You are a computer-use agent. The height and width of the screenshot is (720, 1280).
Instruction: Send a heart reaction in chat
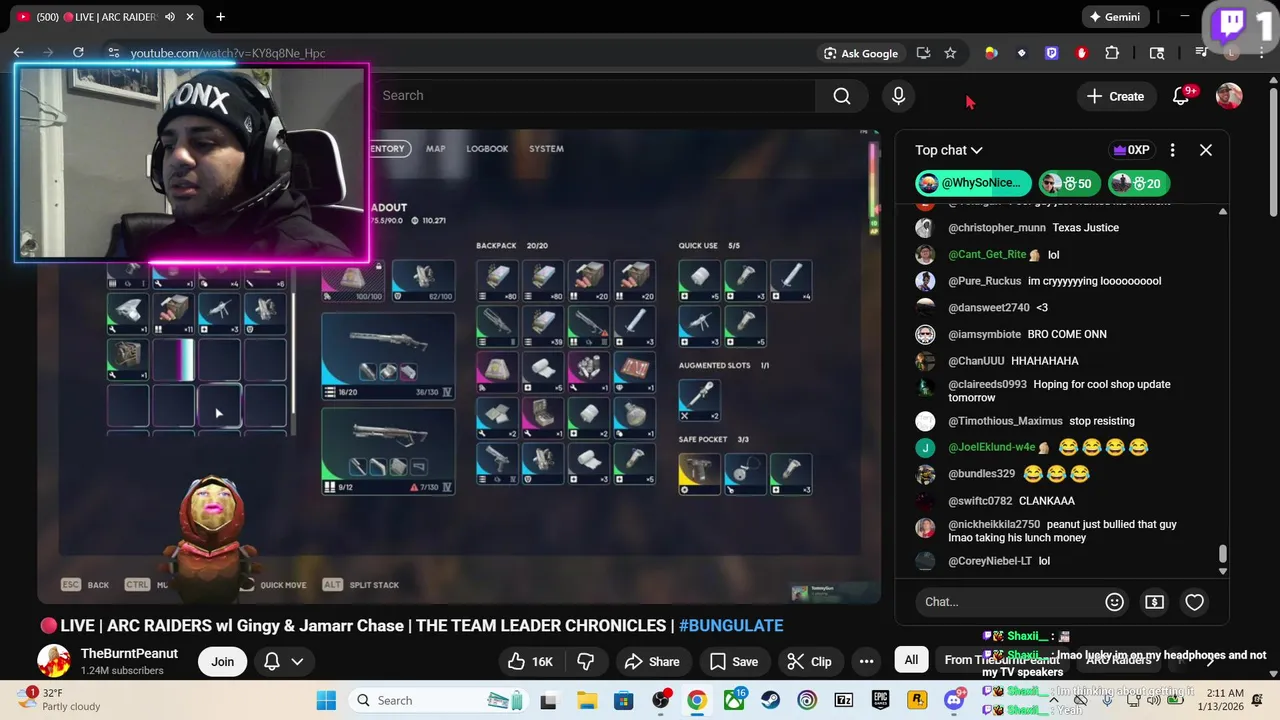tap(1194, 602)
